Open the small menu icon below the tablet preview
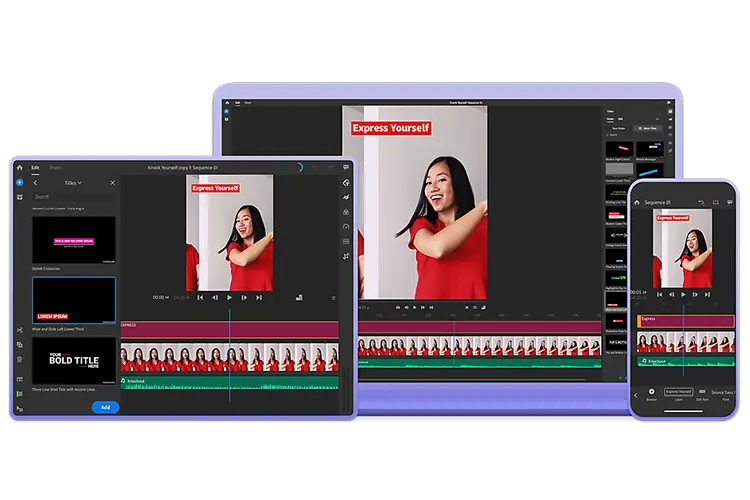 point(333,298)
